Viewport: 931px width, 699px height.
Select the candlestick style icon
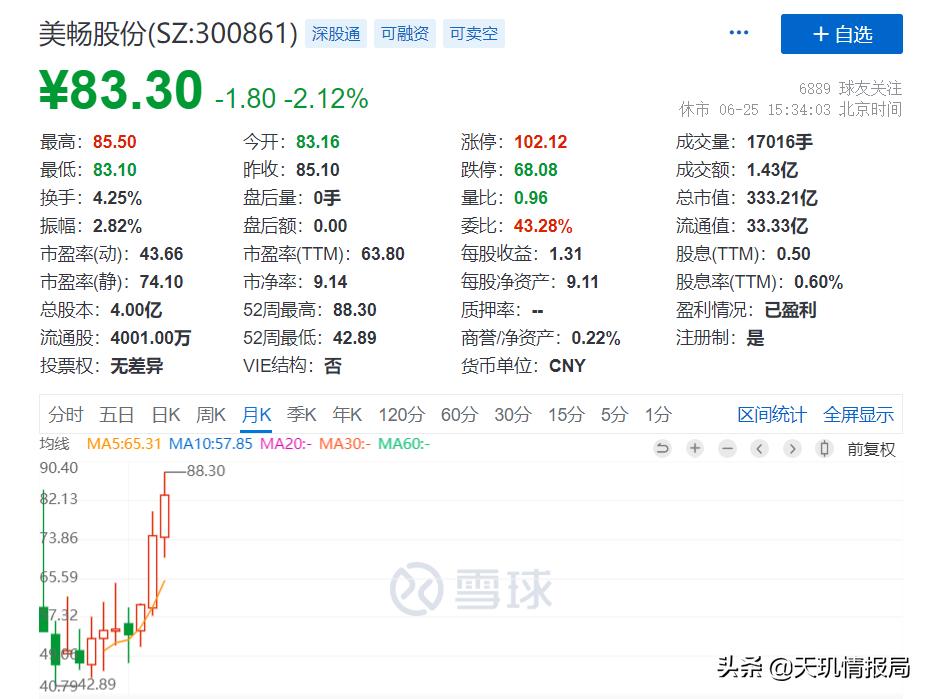tap(825, 449)
